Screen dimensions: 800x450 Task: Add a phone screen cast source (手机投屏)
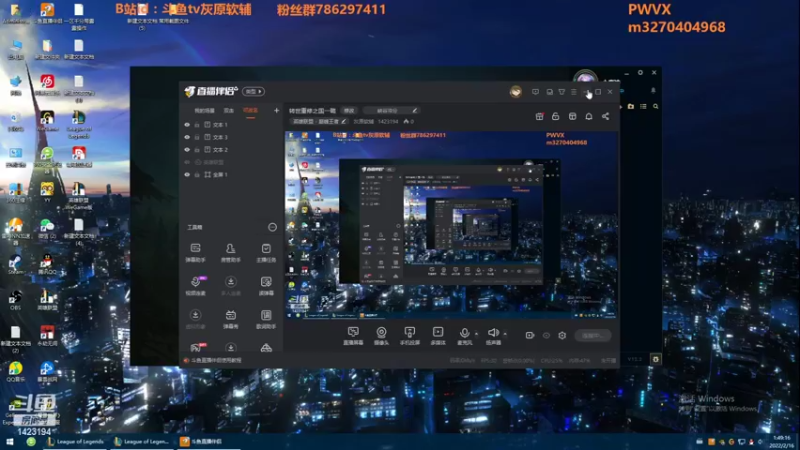click(x=410, y=336)
